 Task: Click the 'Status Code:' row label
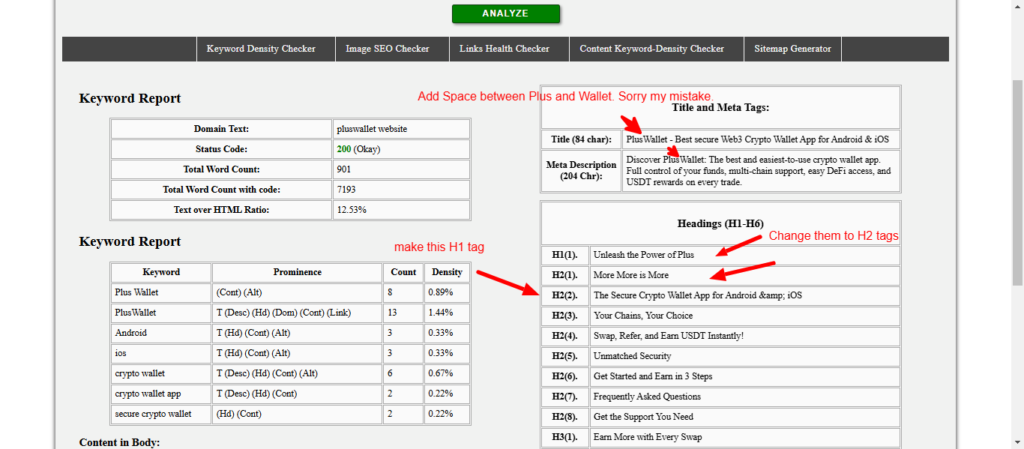(221, 149)
